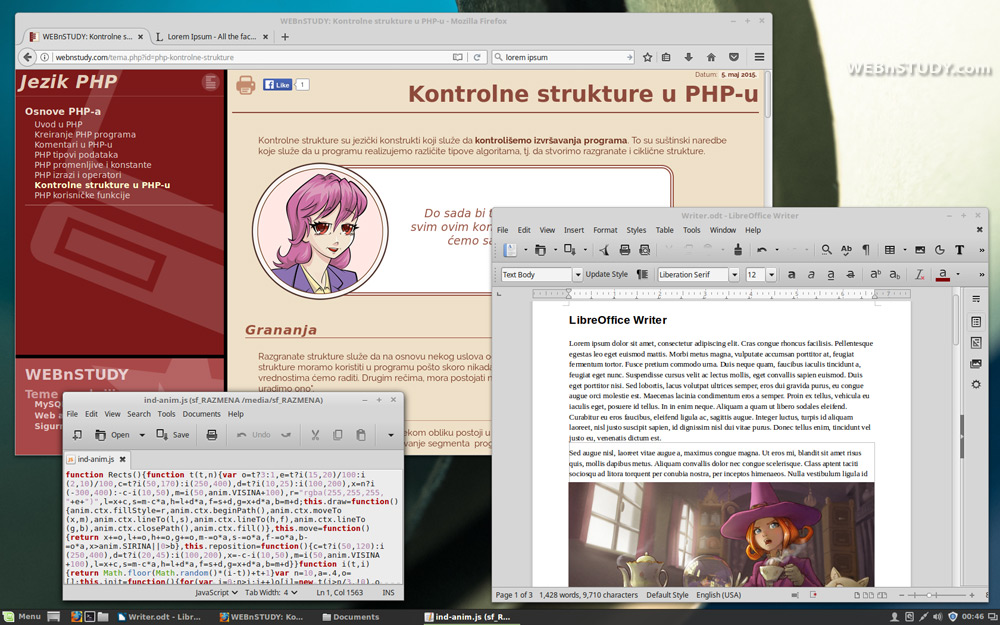
Task: Click the Print icon in the text editor
Action: tap(212, 435)
